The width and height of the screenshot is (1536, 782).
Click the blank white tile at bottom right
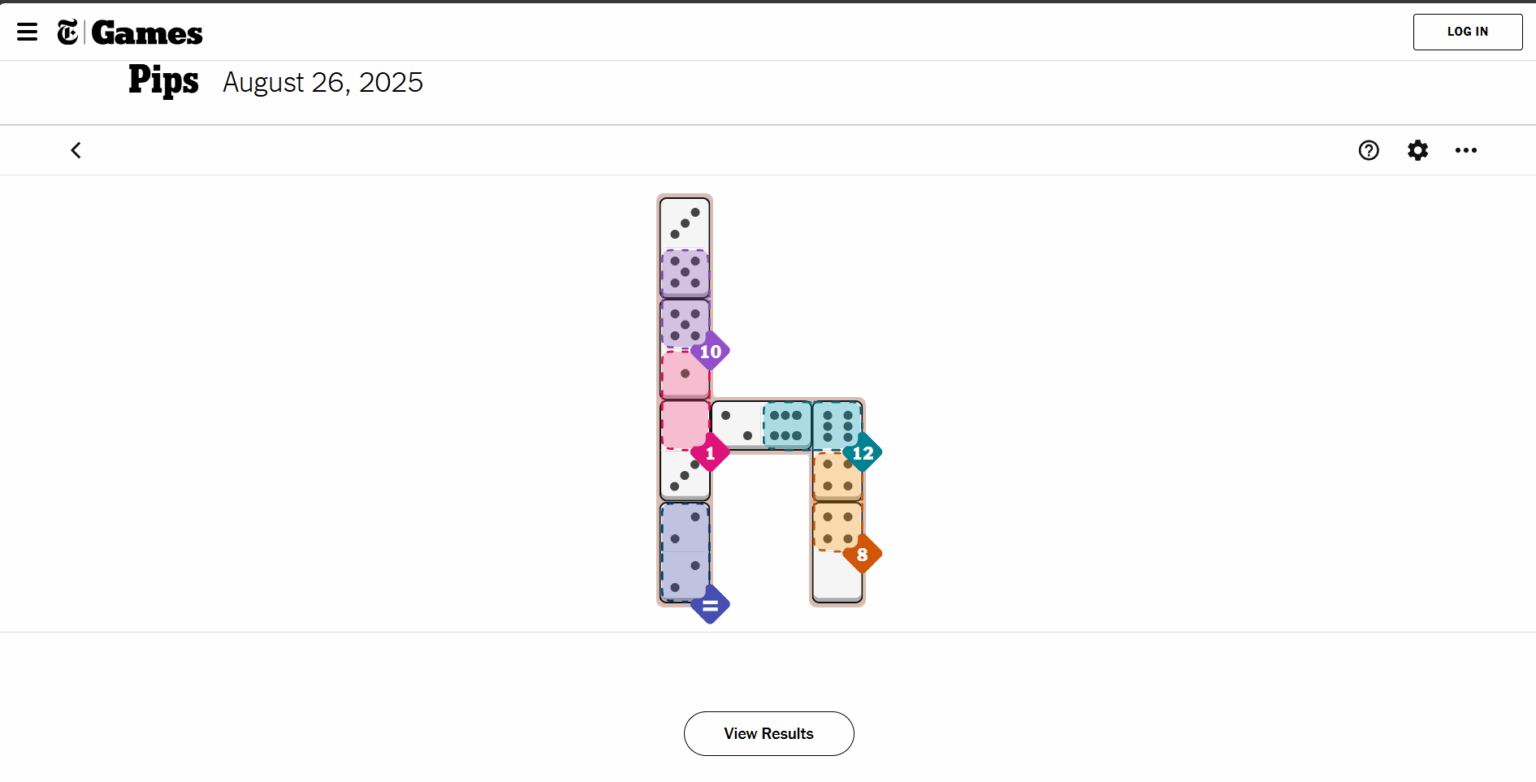837,576
